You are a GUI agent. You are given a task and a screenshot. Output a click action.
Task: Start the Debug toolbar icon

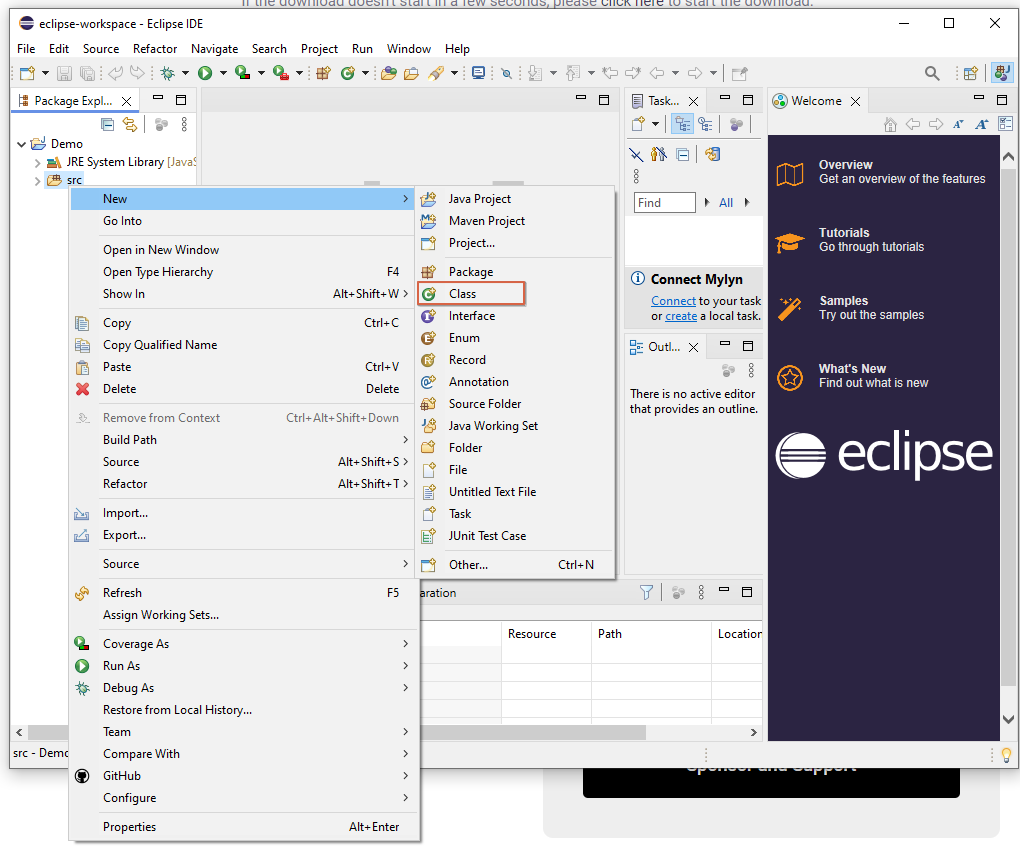168,73
